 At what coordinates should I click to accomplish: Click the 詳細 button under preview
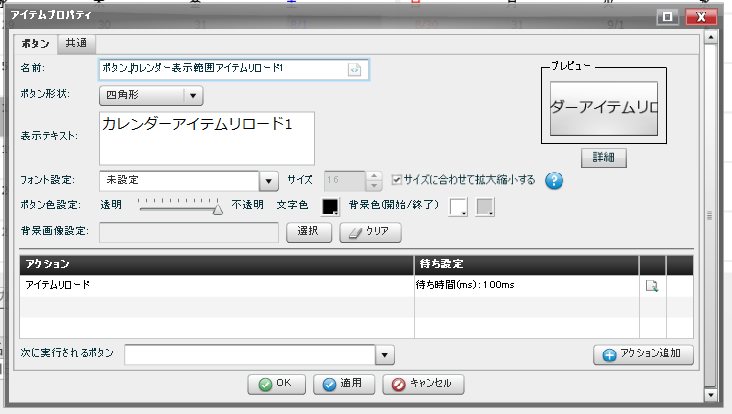(604, 158)
